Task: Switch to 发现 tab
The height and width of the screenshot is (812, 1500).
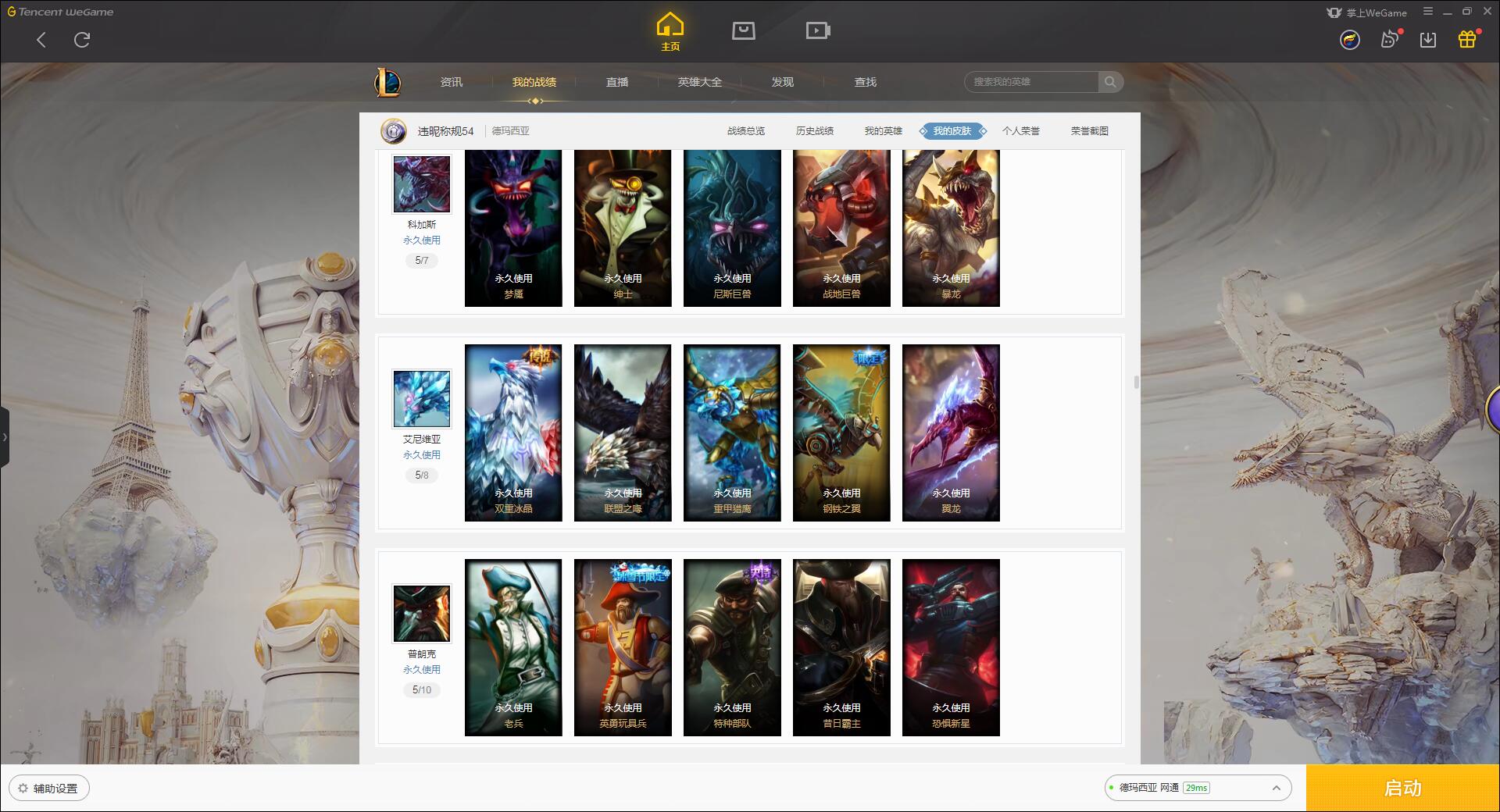Action: tap(783, 82)
